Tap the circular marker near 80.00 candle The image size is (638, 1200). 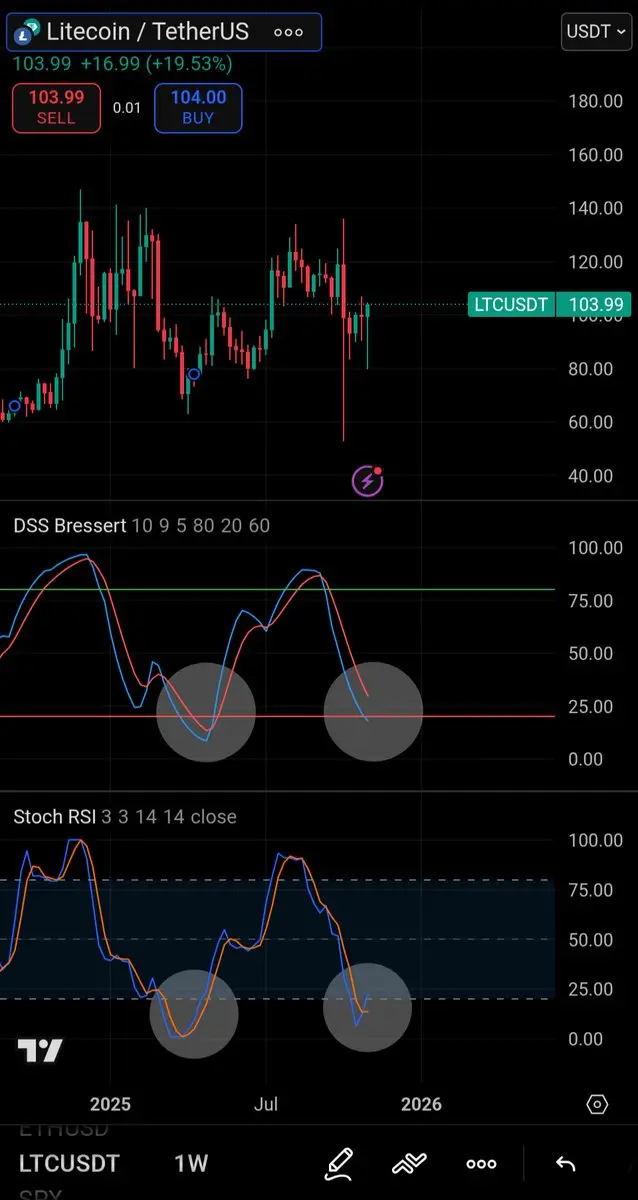tap(194, 374)
